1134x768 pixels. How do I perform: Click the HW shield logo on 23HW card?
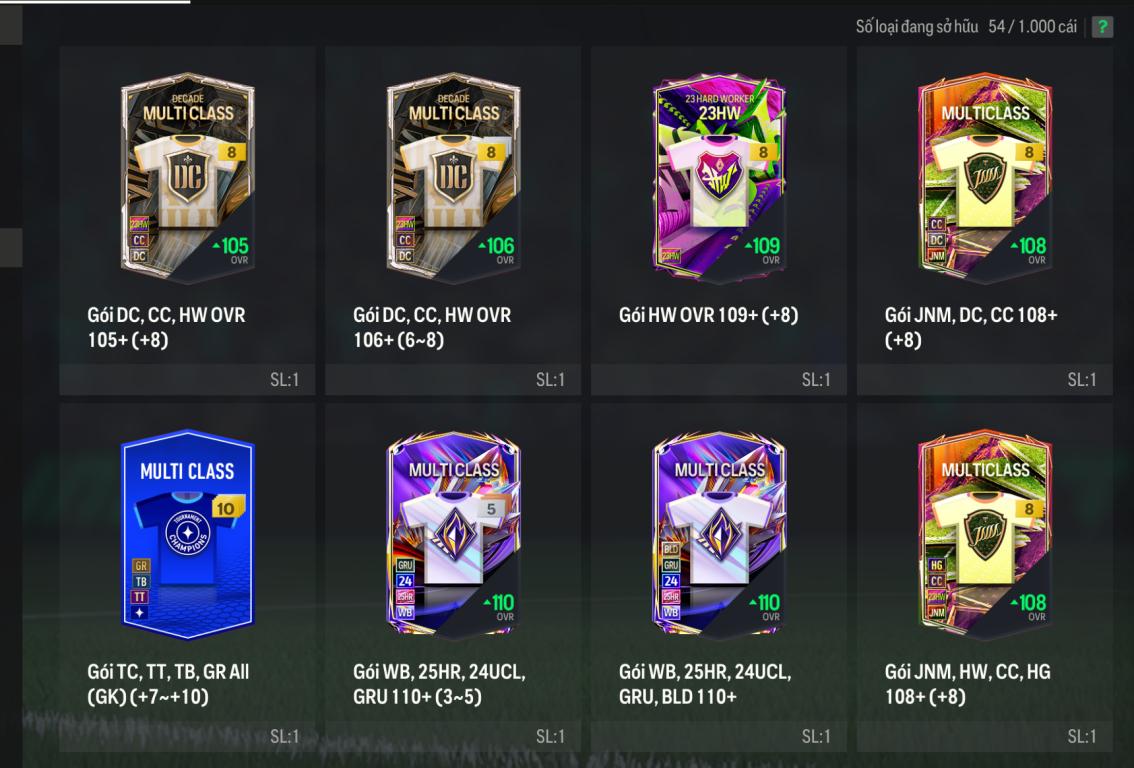point(718,176)
